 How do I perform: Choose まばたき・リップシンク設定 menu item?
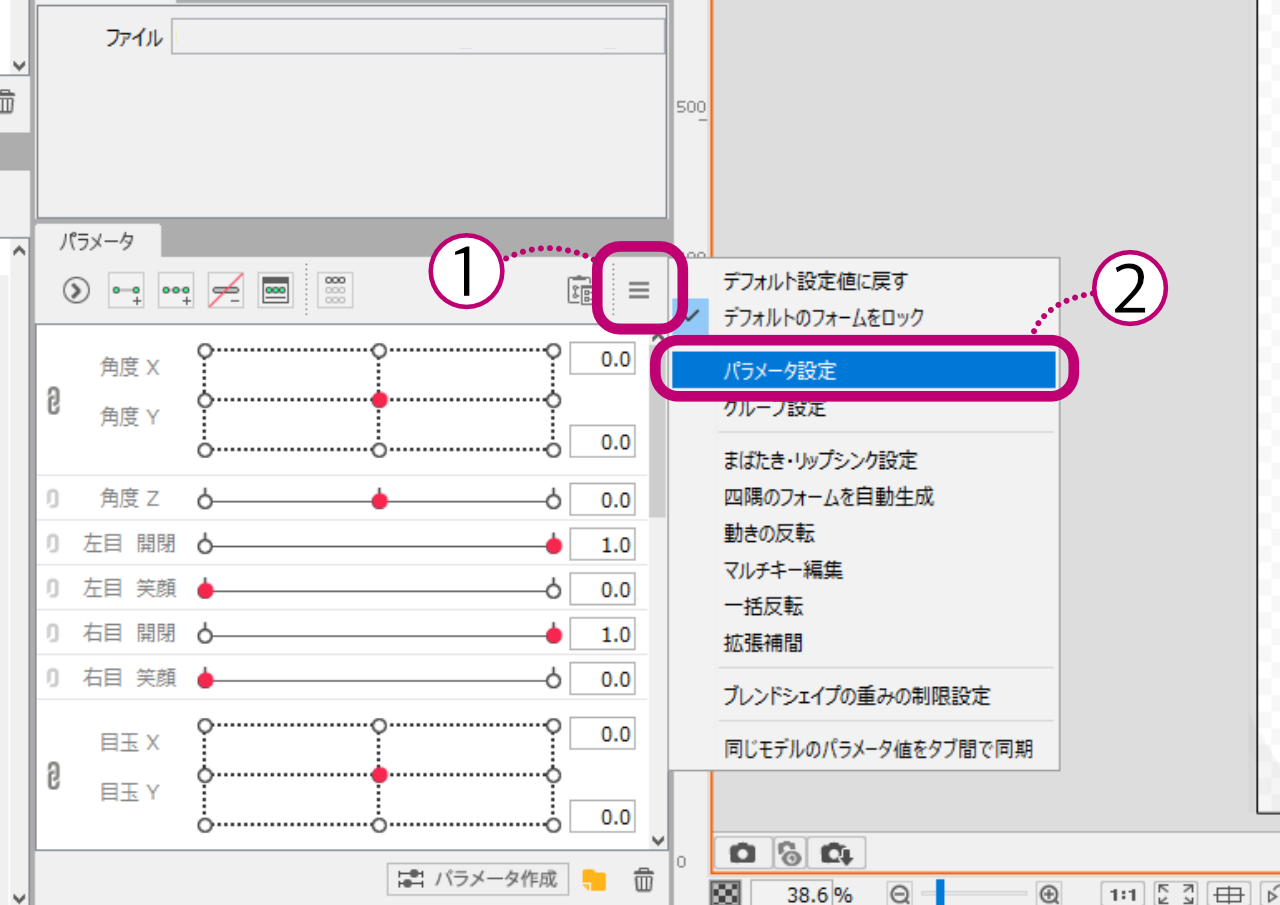coord(820,461)
